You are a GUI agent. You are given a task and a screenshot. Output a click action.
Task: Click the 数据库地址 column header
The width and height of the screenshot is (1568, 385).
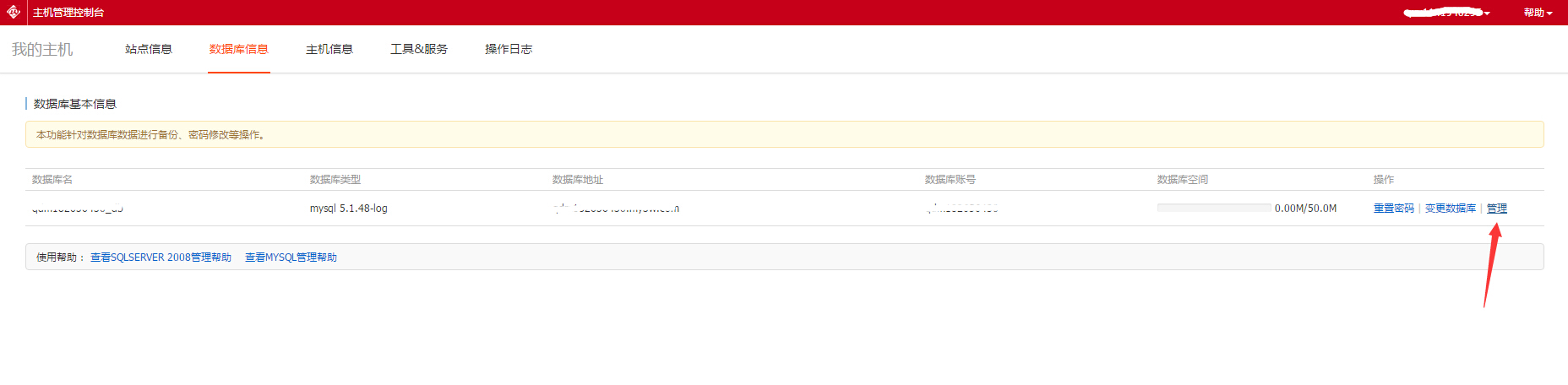578,180
